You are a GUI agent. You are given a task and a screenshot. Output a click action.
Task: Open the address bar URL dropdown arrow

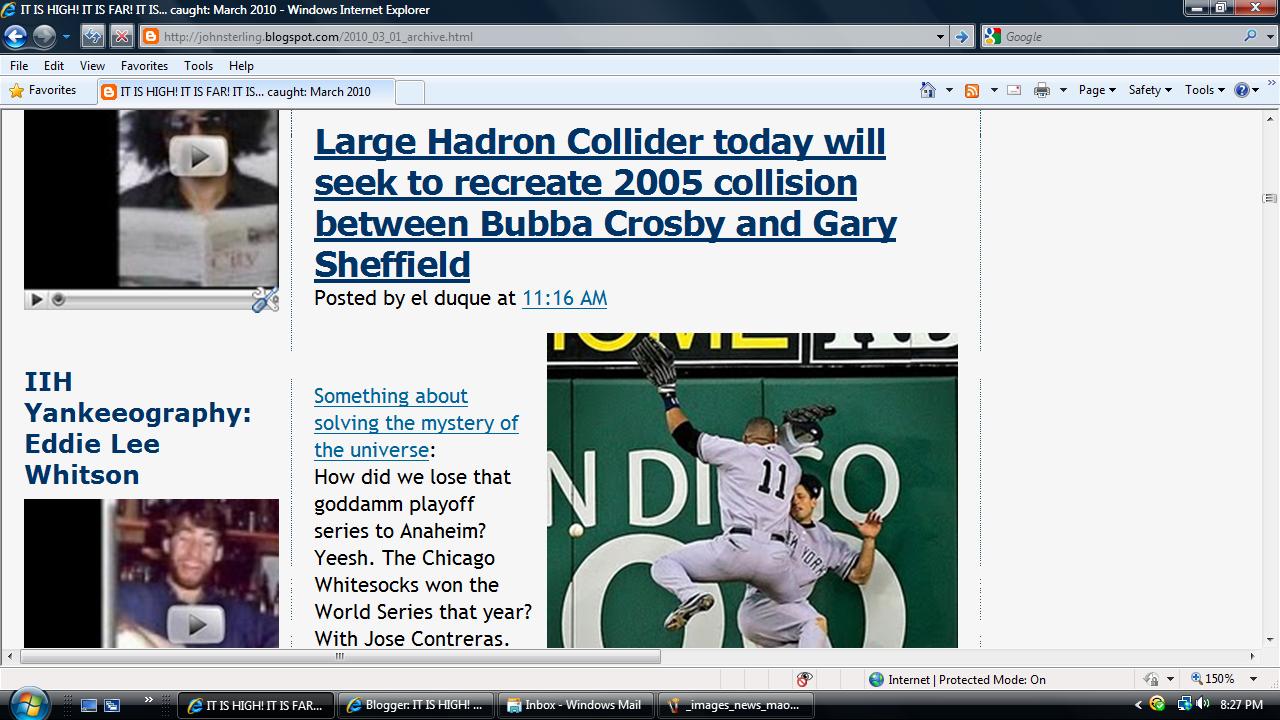[940, 37]
